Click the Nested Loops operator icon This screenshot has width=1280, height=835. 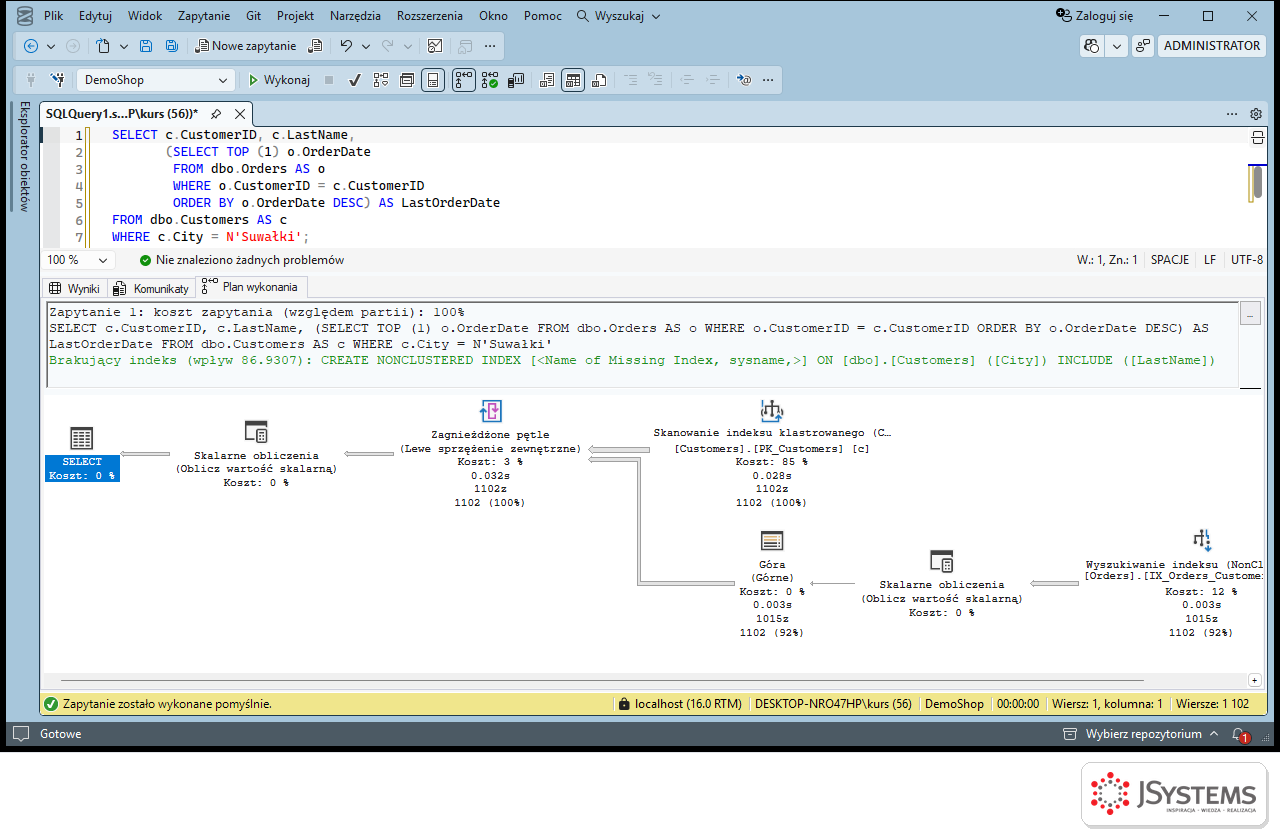(x=490, y=410)
